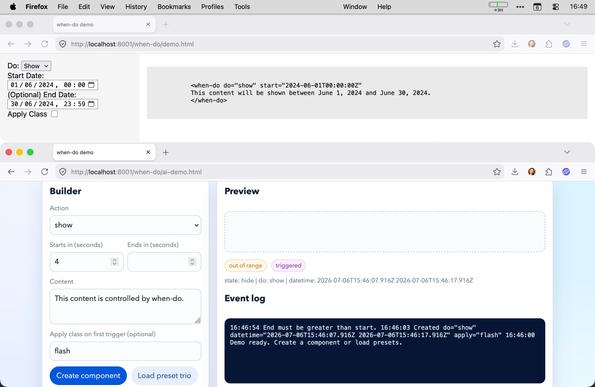
Task: Click profile avatar in background demo.html window
Action: [x=532, y=44]
